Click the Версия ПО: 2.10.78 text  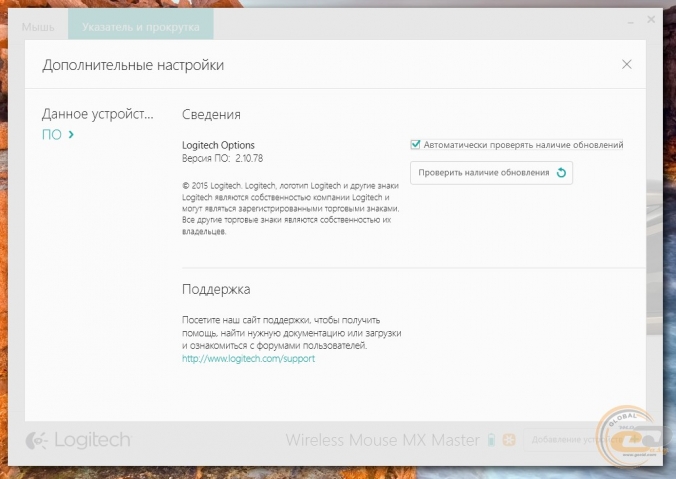pyautogui.click(x=222, y=159)
